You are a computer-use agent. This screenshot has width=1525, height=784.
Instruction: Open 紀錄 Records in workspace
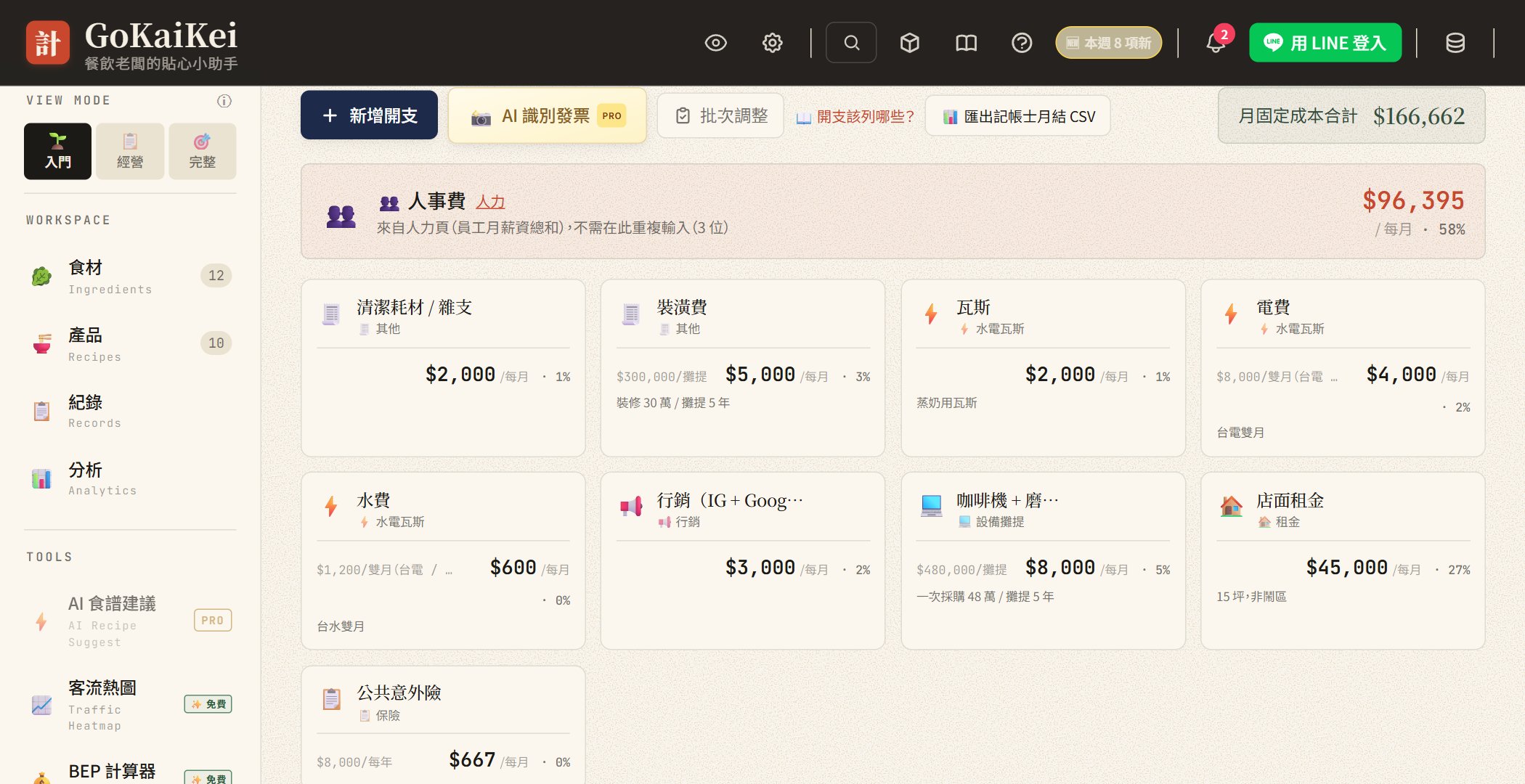[130, 411]
